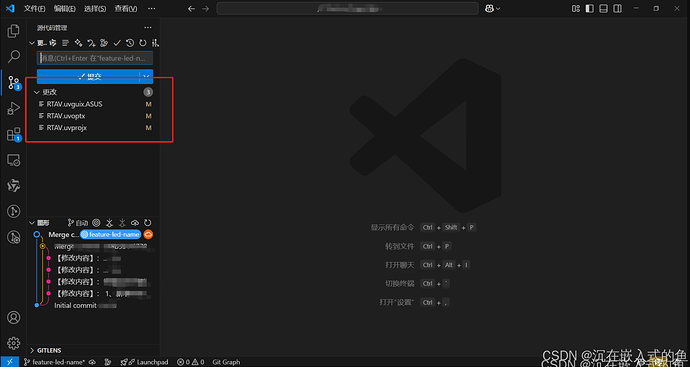Toggle the primary side bar layout icon
Image resolution: width=690 pixels, height=367 pixels.
pos(590,8)
